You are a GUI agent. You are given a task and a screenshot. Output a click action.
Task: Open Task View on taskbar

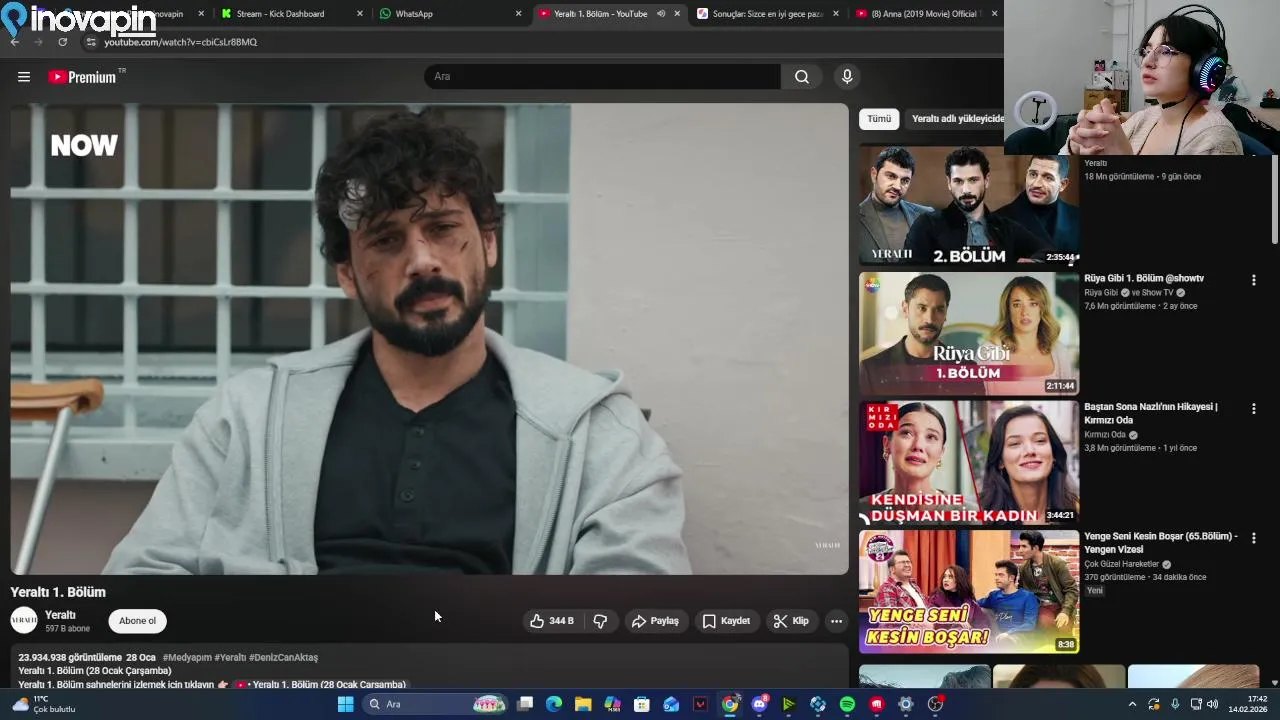[x=525, y=704]
